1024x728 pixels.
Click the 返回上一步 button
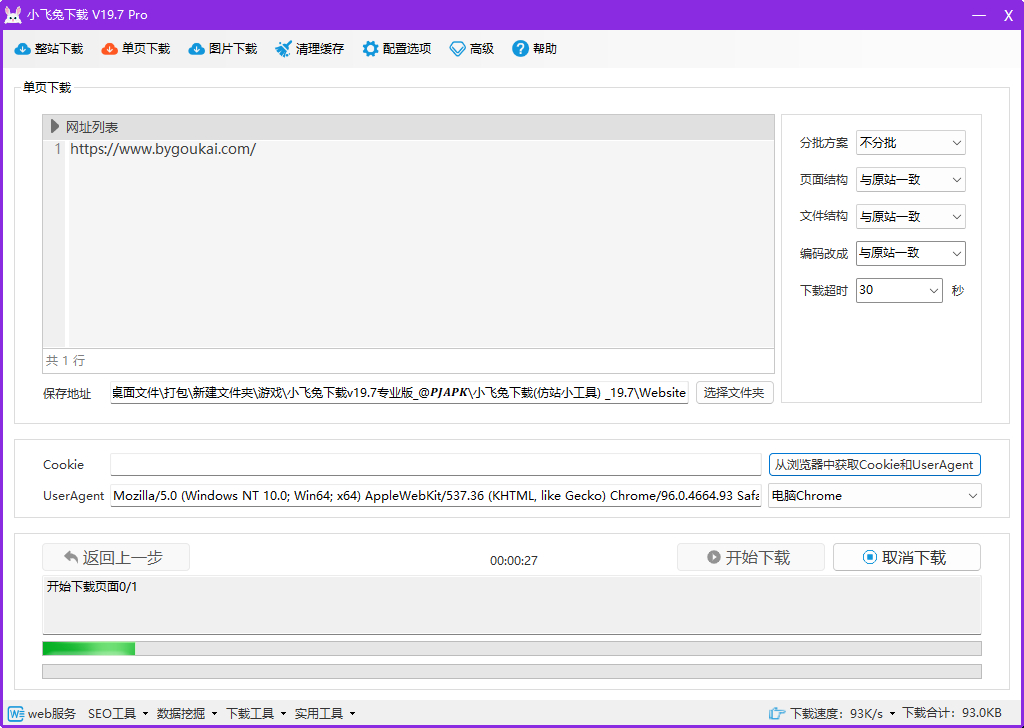click(x=116, y=558)
